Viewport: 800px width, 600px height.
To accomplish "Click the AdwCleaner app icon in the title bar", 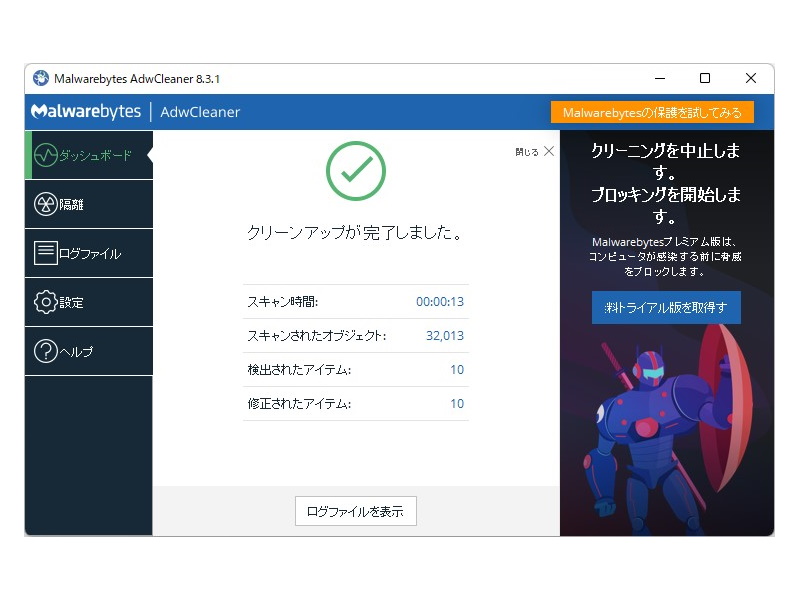I will tap(41, 79).
